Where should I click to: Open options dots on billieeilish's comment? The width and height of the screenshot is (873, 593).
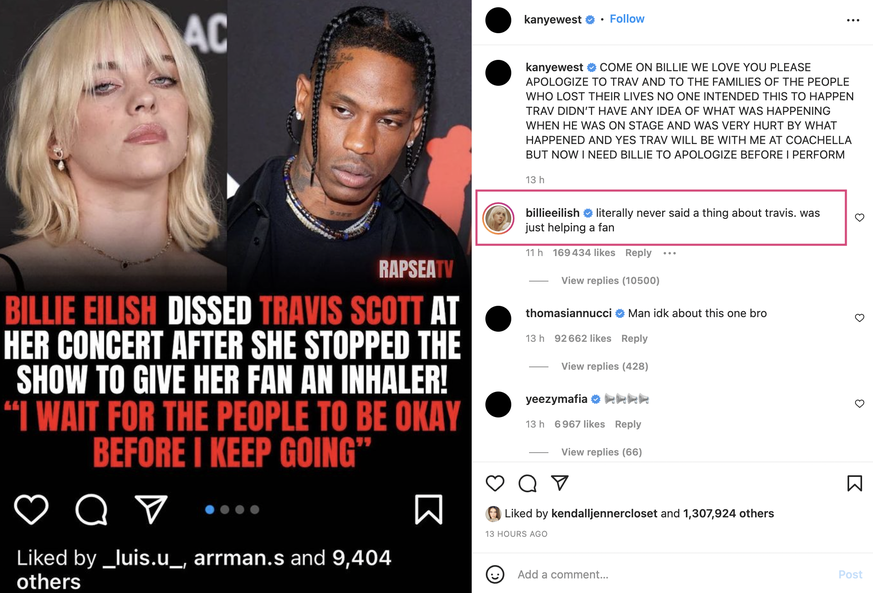click(669, 253)
